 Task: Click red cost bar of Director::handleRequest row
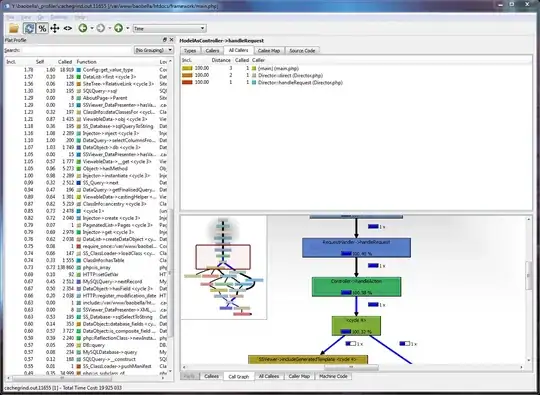pyautogui.click(x=187, y=82)
